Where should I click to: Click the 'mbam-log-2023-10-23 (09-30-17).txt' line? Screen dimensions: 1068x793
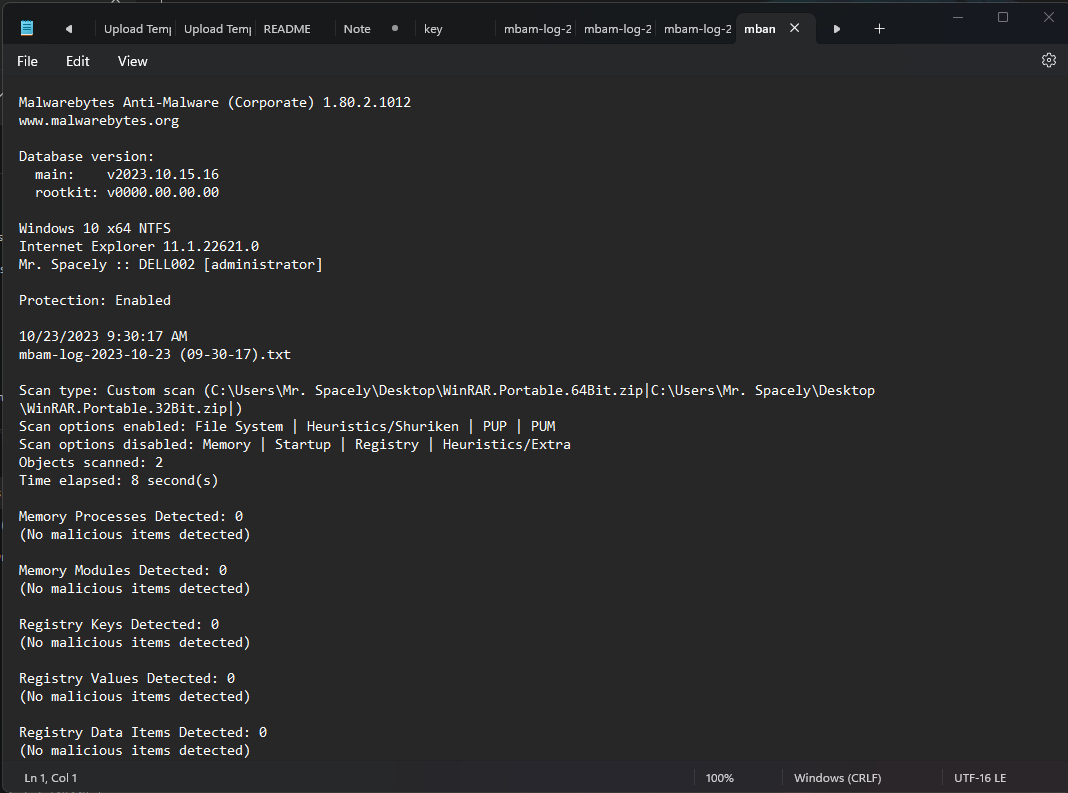coord(155,354)
